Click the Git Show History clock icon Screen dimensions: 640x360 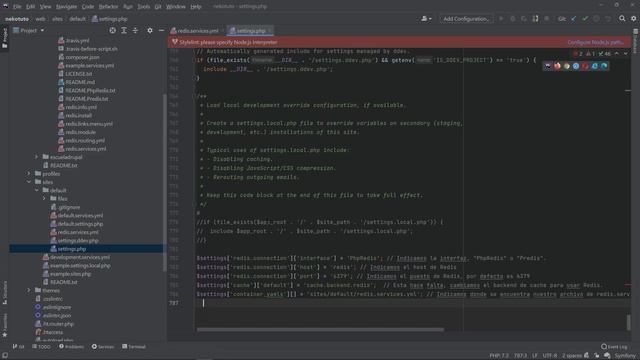(596, 19)
